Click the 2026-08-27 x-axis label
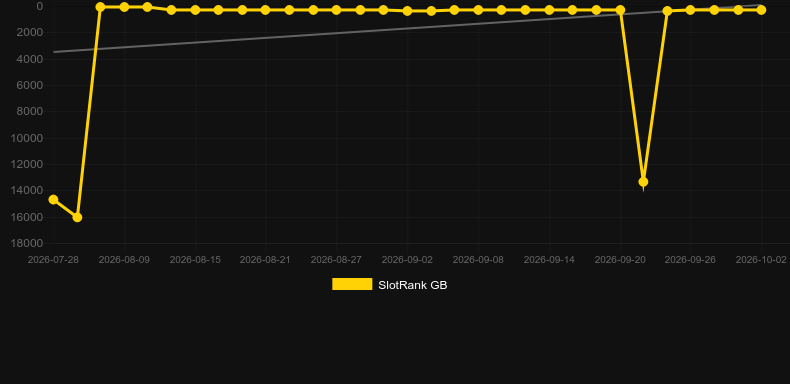790x384 pixels. coord(336,260)
